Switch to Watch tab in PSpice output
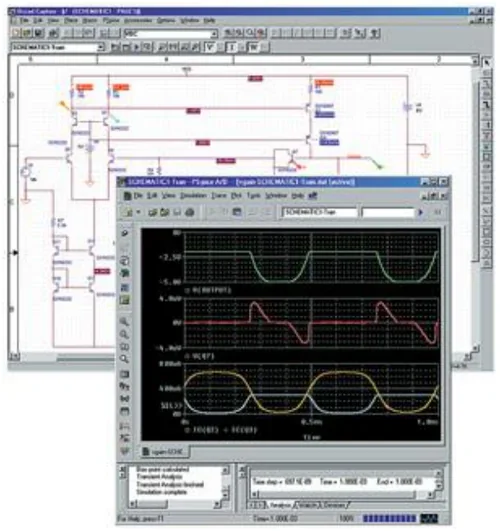The image size is (500, 531). [307, 505]
